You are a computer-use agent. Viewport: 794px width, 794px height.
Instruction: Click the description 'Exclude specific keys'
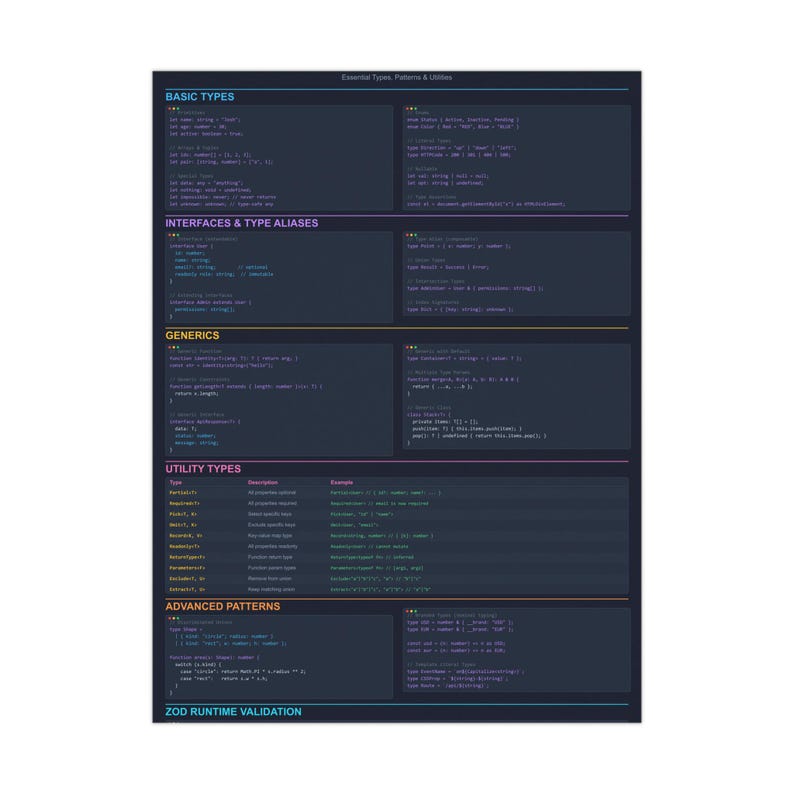[x=271, y=525]
